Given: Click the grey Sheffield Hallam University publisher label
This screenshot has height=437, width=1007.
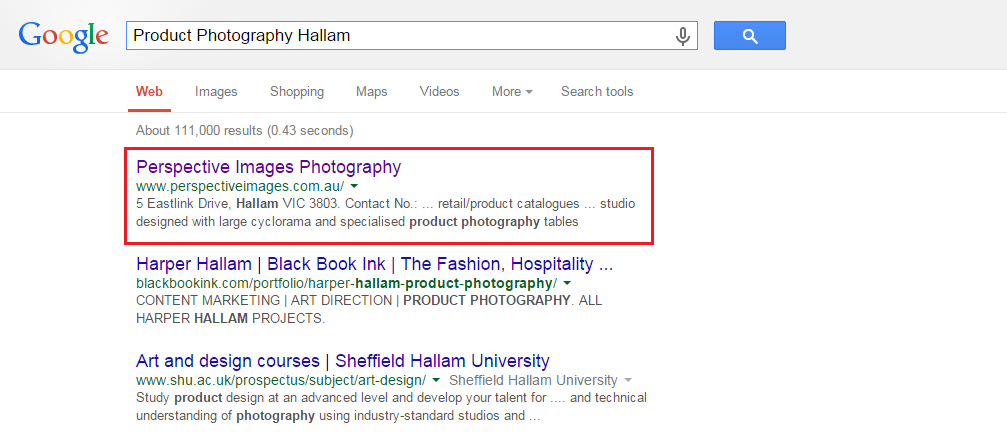Looking at the screenshot, I should [533, 380].
